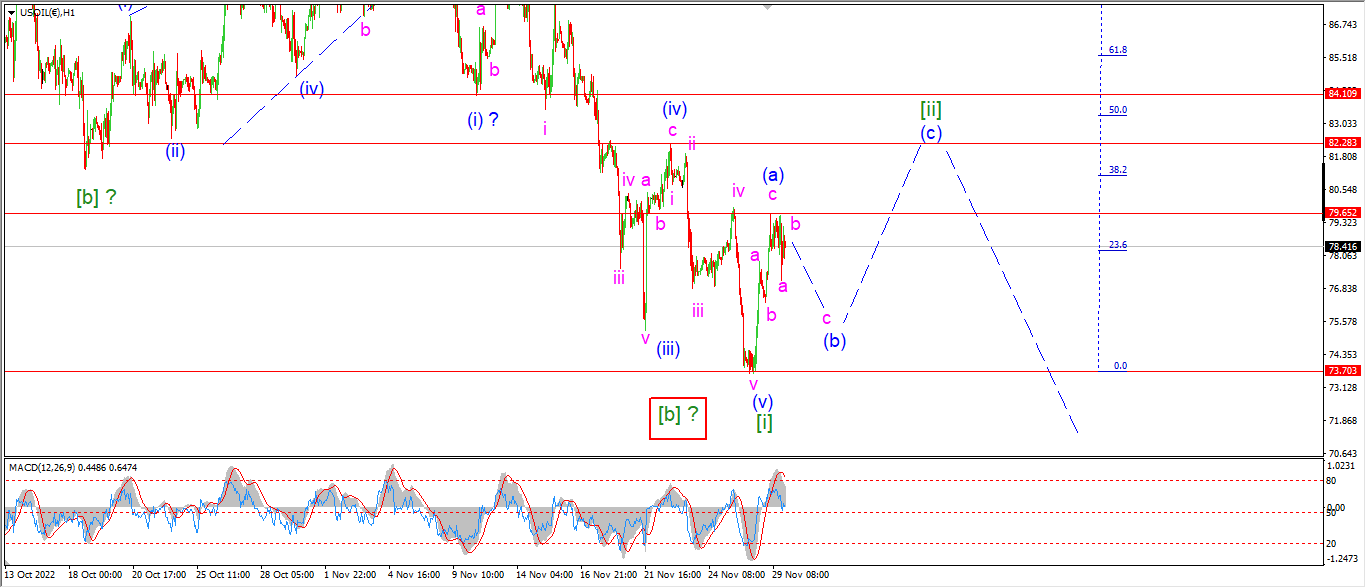Click the green [i] wave label
This screenshot has width=1366, height=588.
click(x=764, y=423)
